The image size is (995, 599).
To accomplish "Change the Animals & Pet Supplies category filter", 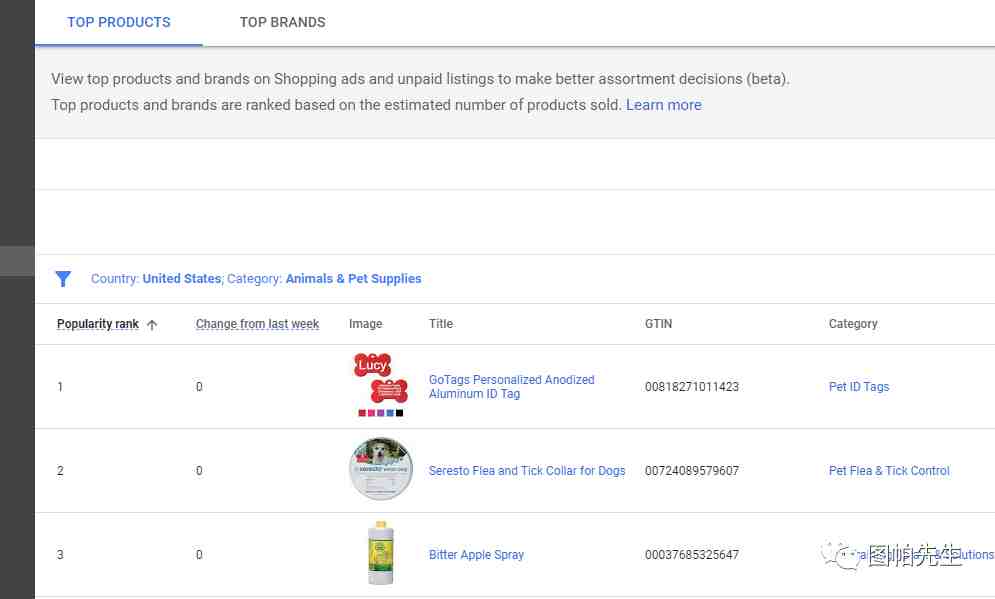I will point(353,279).
